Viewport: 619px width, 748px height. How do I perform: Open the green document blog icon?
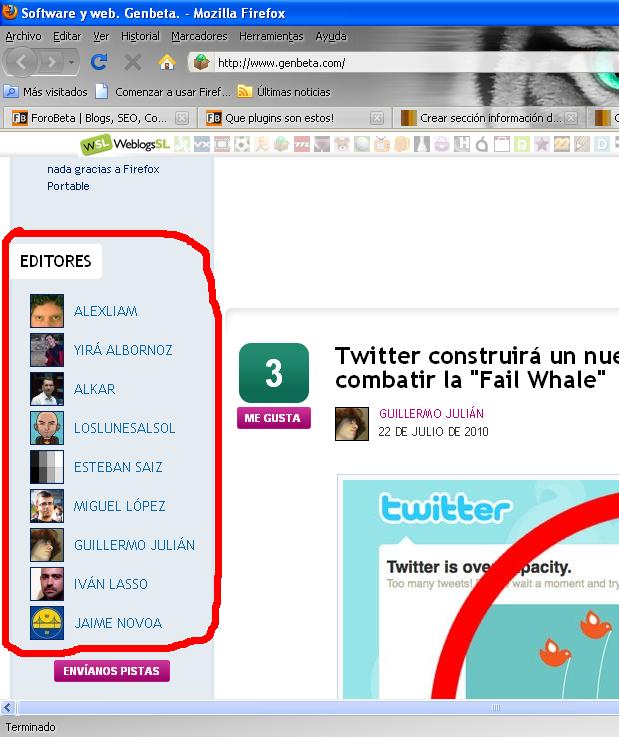coord(522,144)
